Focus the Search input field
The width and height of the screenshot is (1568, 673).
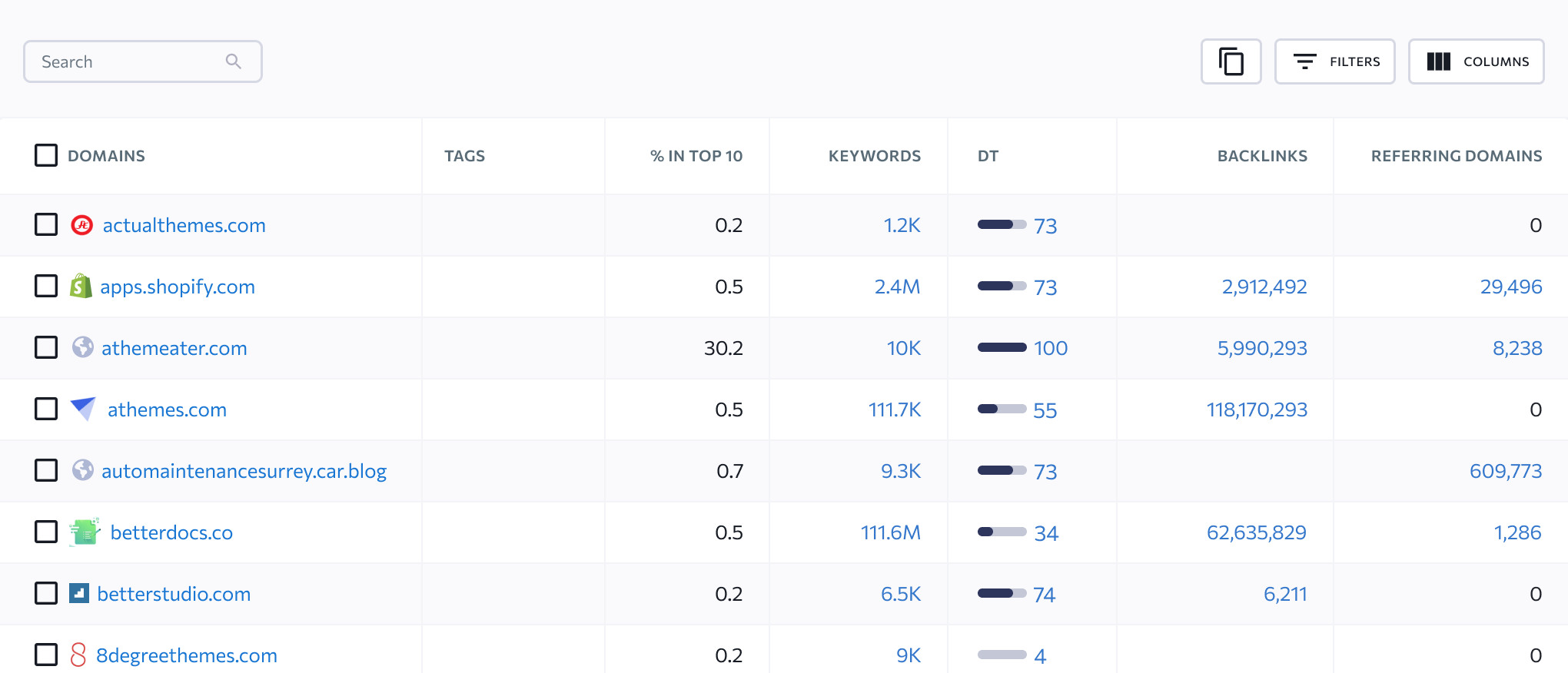143,61
